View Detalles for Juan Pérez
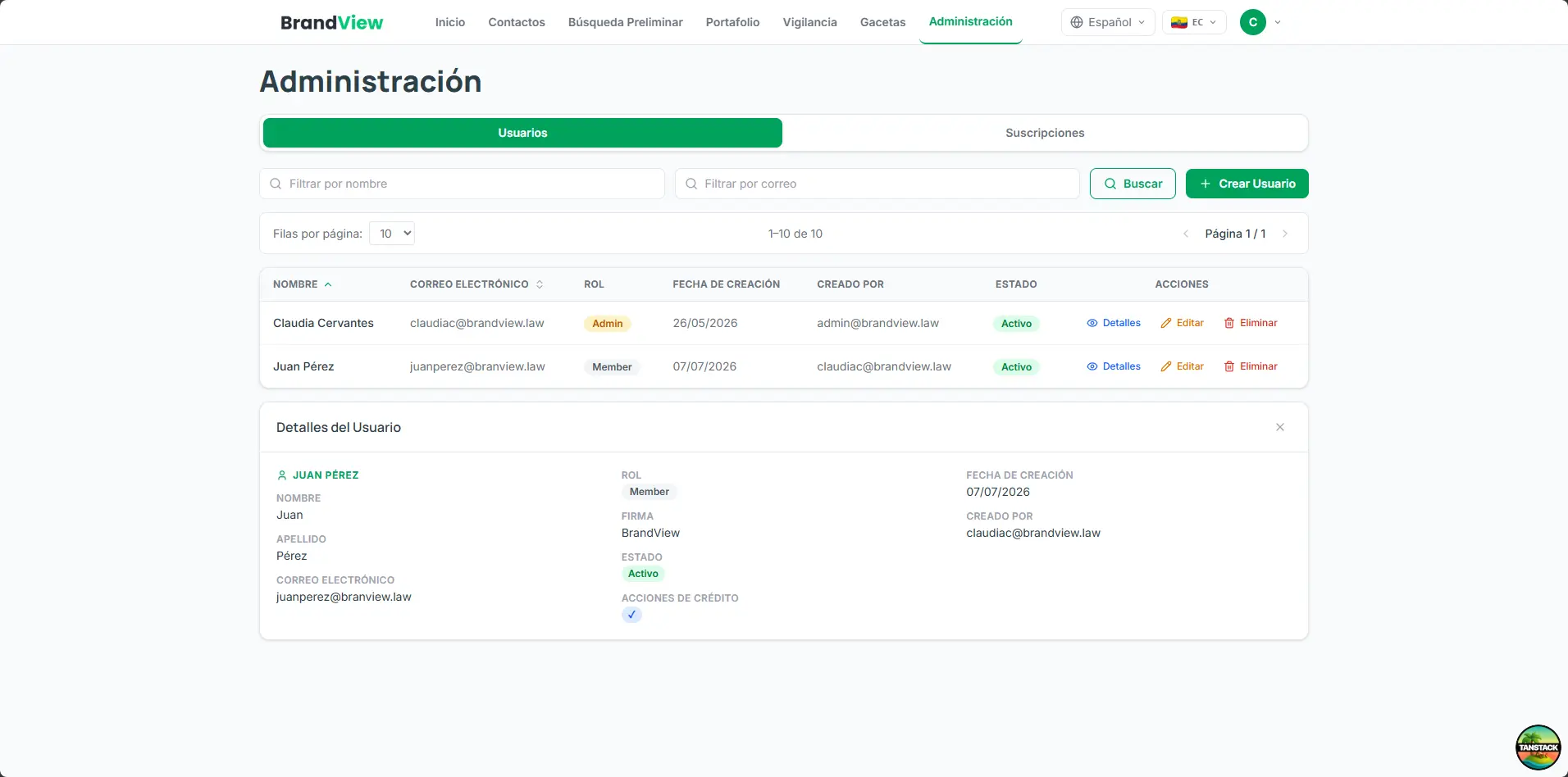This screenshot has height=777, width=1568. click(x=1114, y=366)
